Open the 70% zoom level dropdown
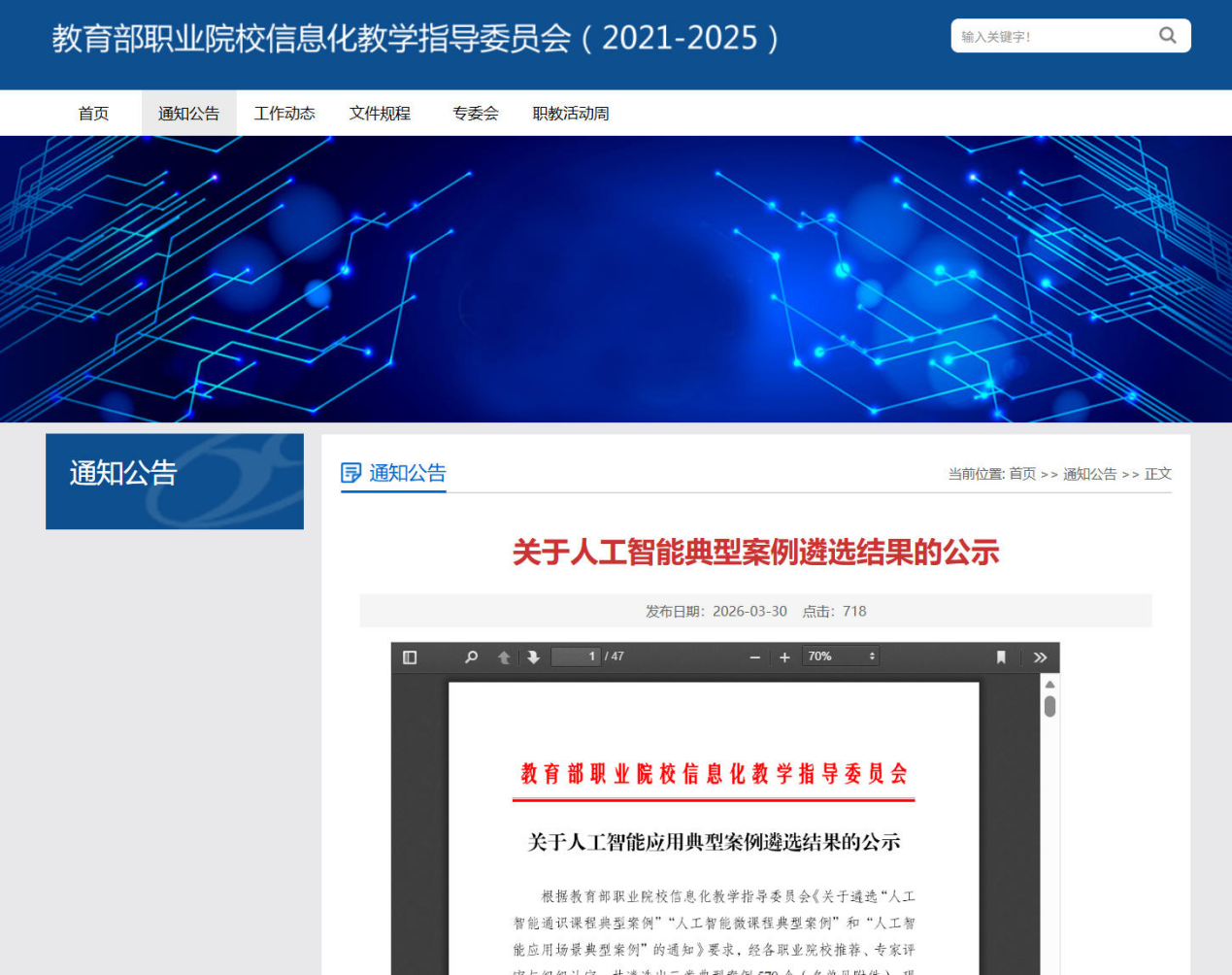 pyautogui.click(x=841, y=656)
